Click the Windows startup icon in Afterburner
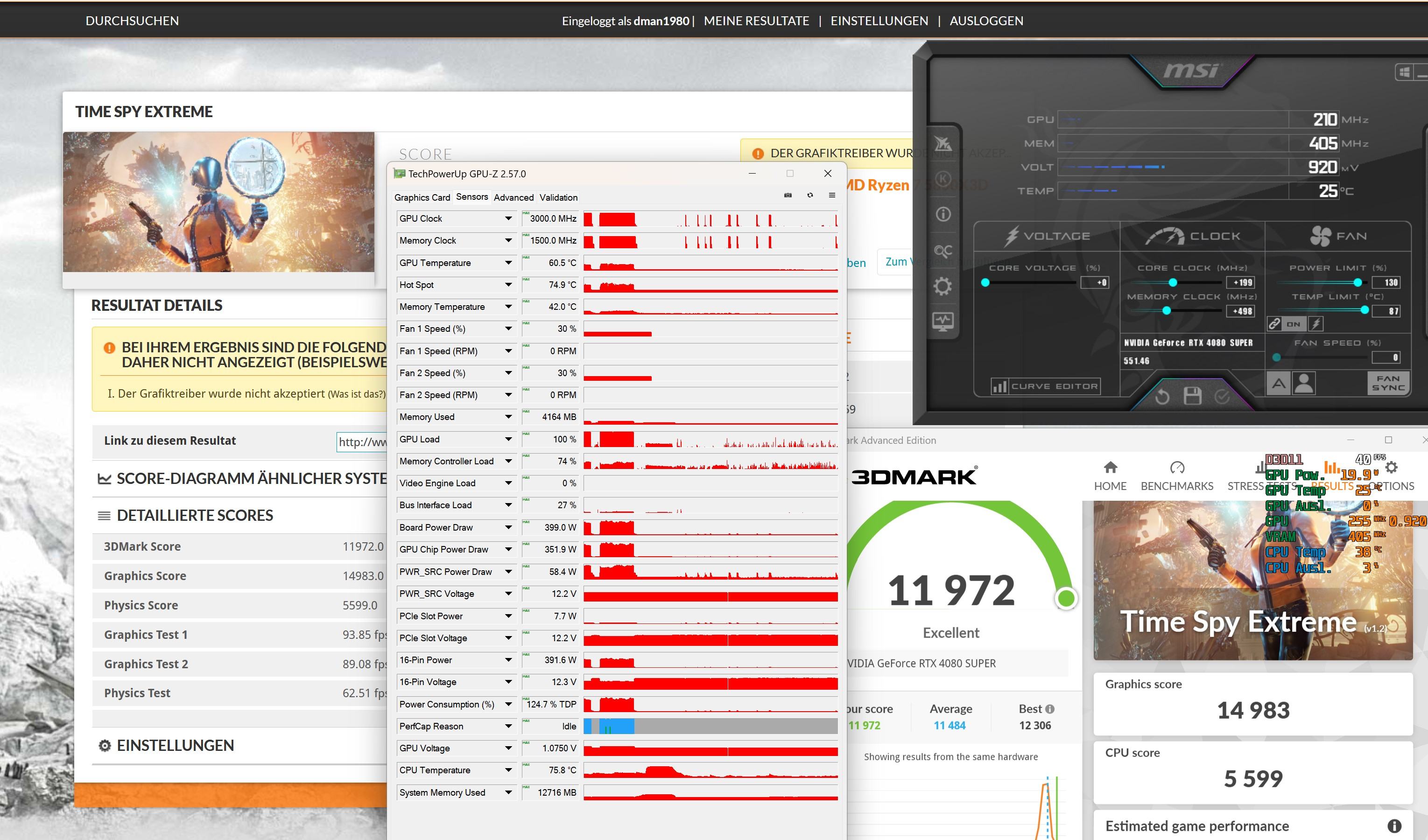The height and width of the screenshot is (840, 1428). pos(1404,72)
